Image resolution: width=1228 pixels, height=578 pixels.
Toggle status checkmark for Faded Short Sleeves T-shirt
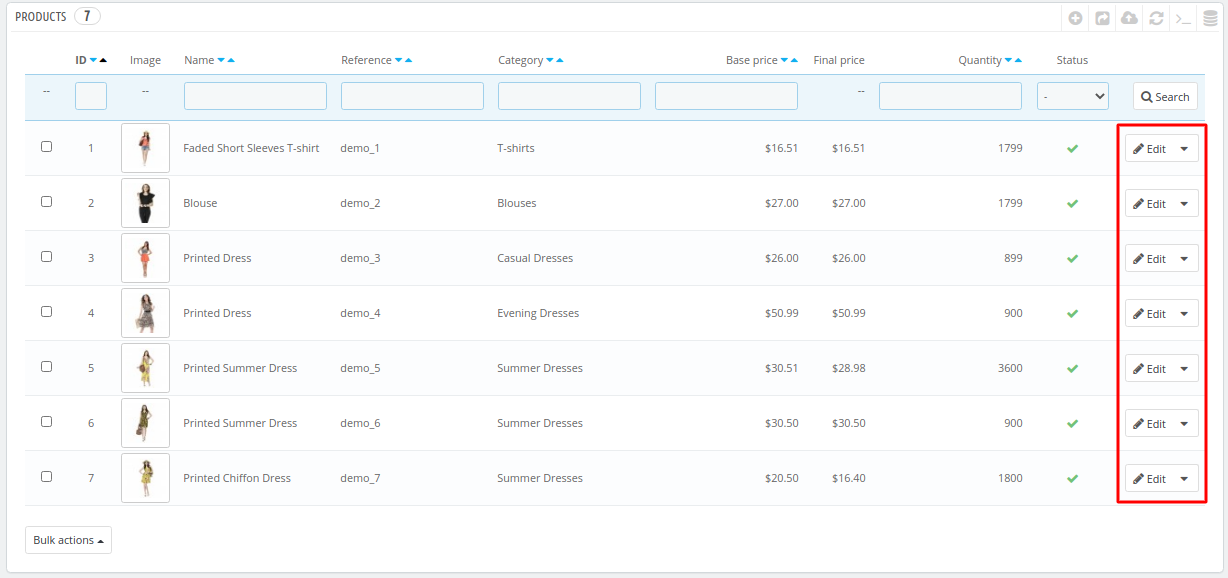point(1072,148)
